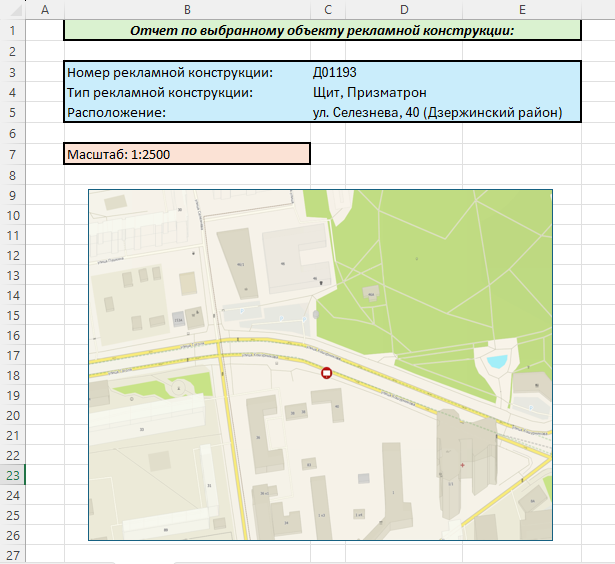This screenshot has height=564, width=615.
Task: Select the highlighted row 23 header
Action: [x=12, y=475]
